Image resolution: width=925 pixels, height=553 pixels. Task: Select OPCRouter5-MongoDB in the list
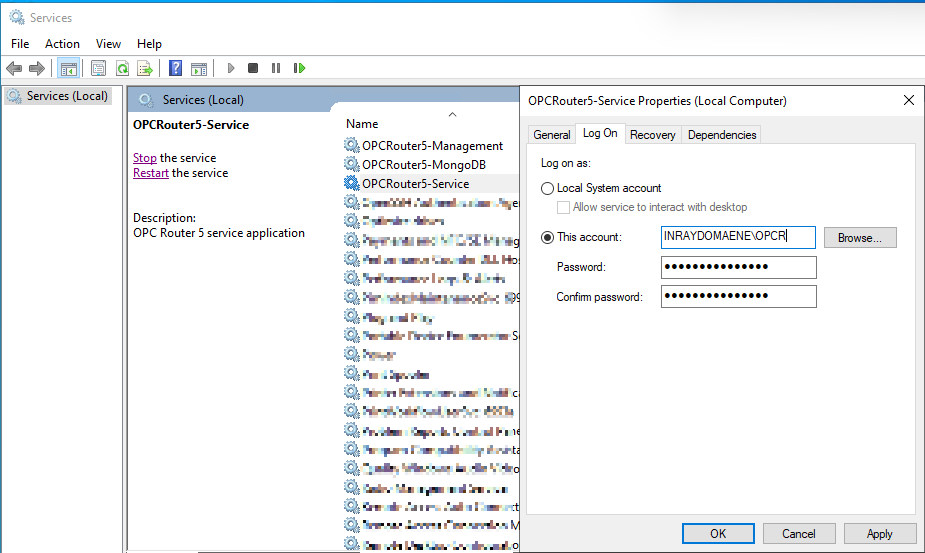[424, 165]
